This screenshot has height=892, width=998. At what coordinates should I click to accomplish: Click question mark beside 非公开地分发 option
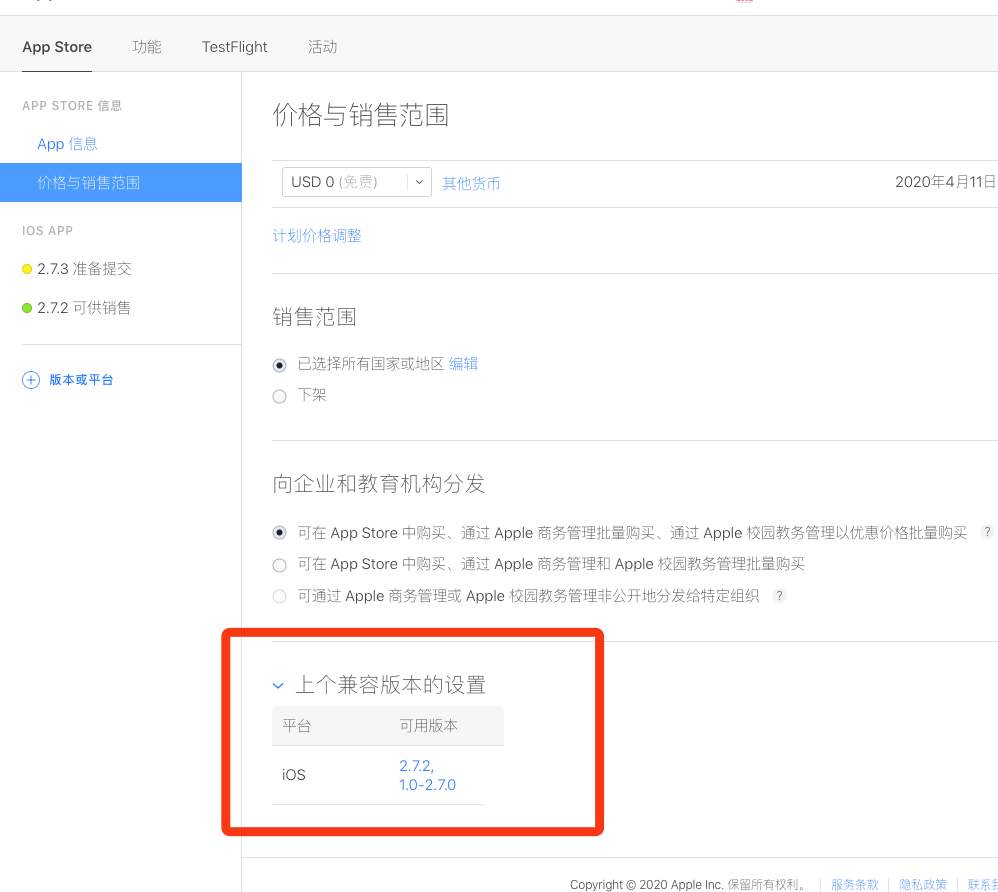coord(779,595)
